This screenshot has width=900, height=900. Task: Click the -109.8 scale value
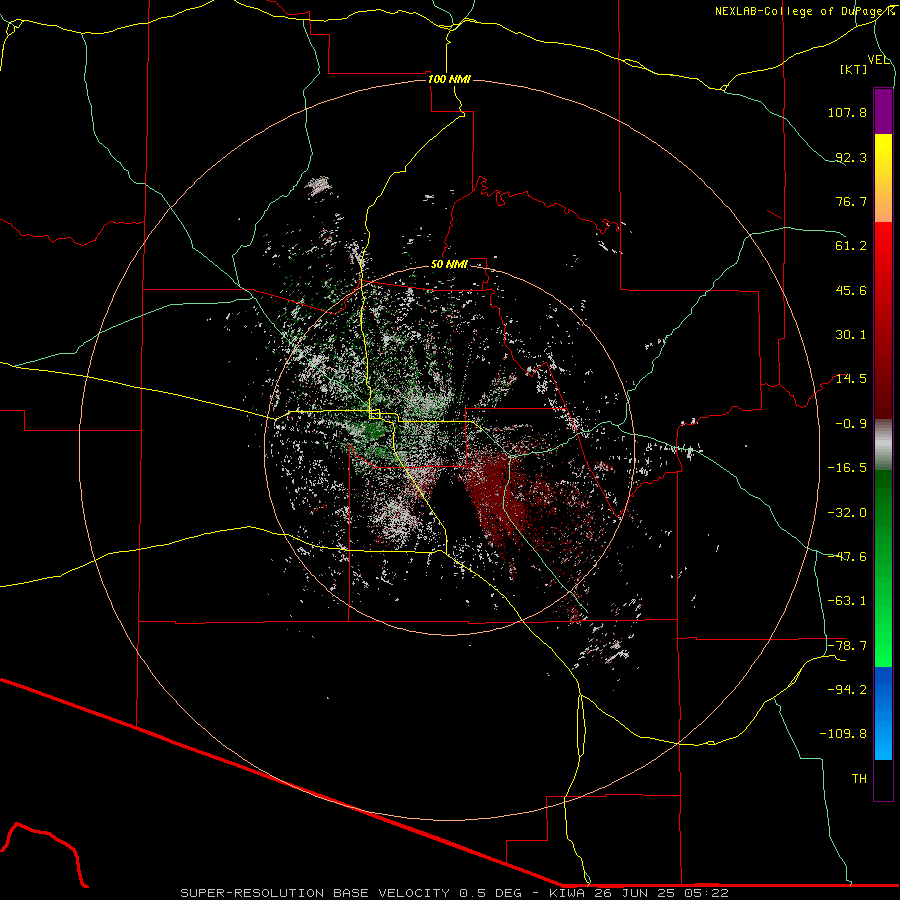843,734
